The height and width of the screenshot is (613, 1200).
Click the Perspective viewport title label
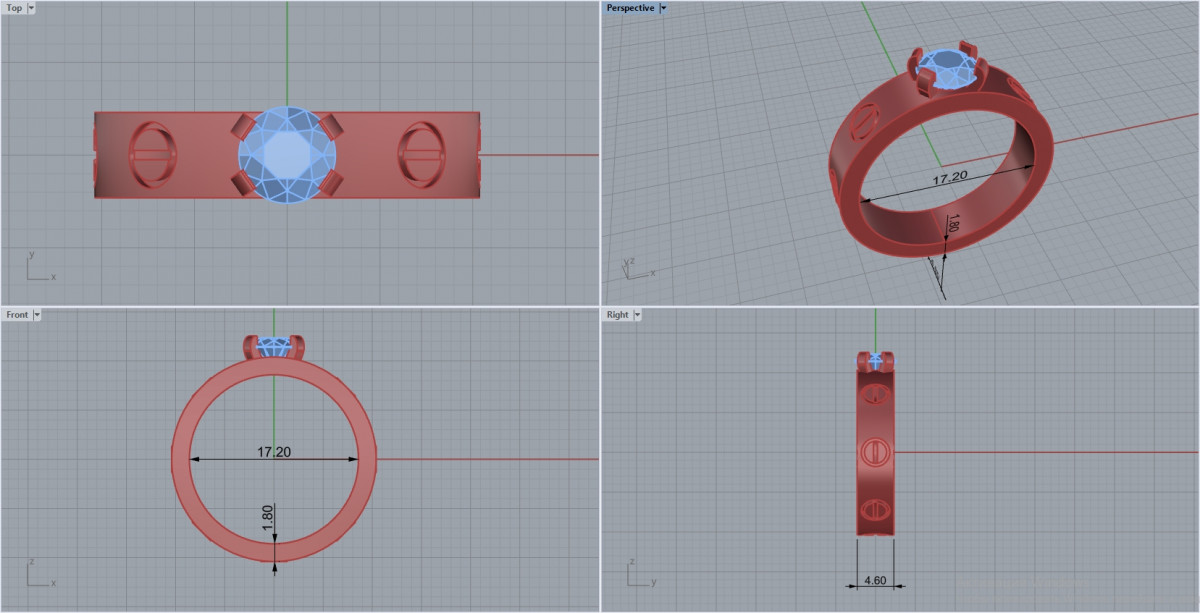(630, 8)
